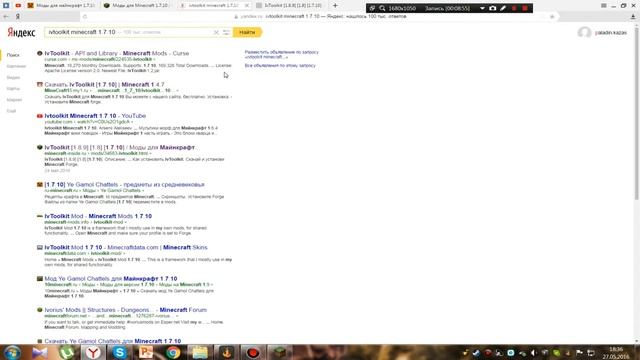The height and width of the screenshot is (360, 640).
Task: Click the yellow Найти search button
Action: (247, 32)
